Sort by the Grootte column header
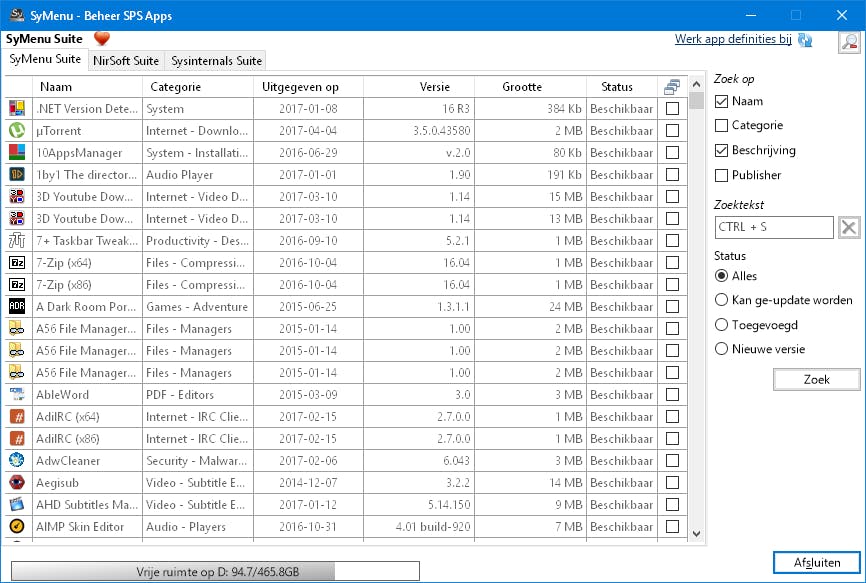This screenshot has width=866, height=583. pos(530,87)
